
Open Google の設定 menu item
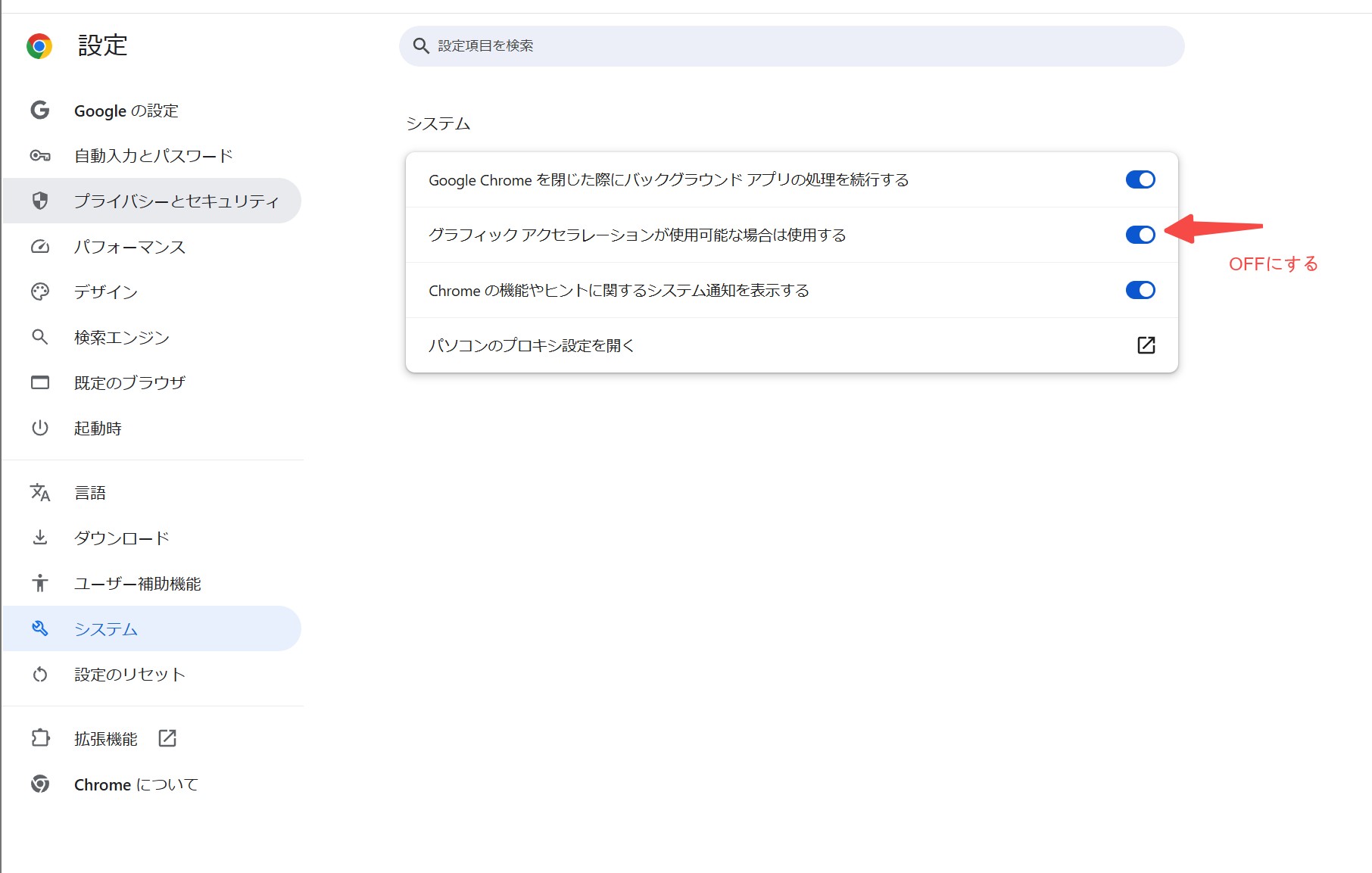pyautogui.click(x=152, y=111)
